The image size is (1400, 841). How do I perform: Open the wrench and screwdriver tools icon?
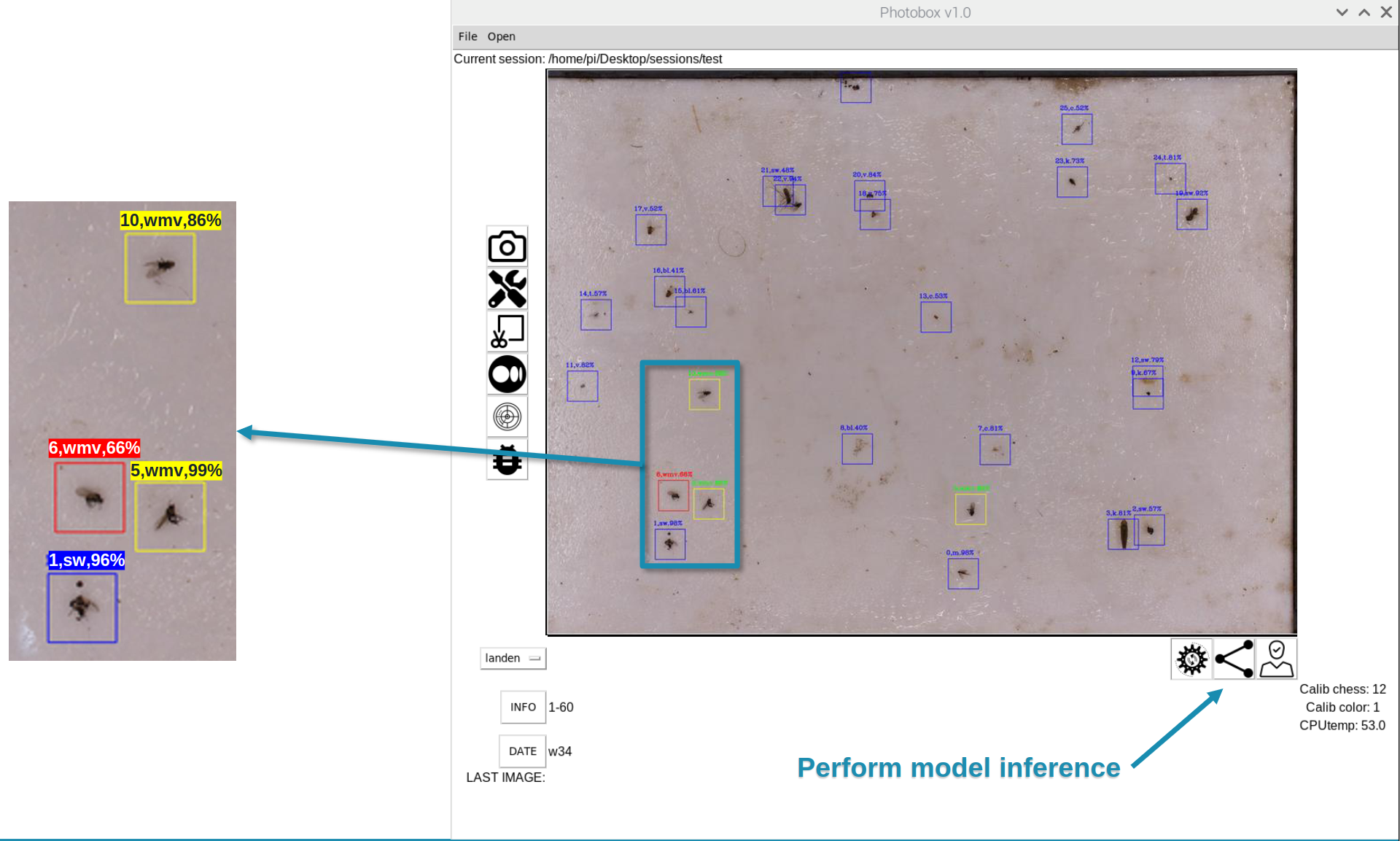tap(507, 289)
